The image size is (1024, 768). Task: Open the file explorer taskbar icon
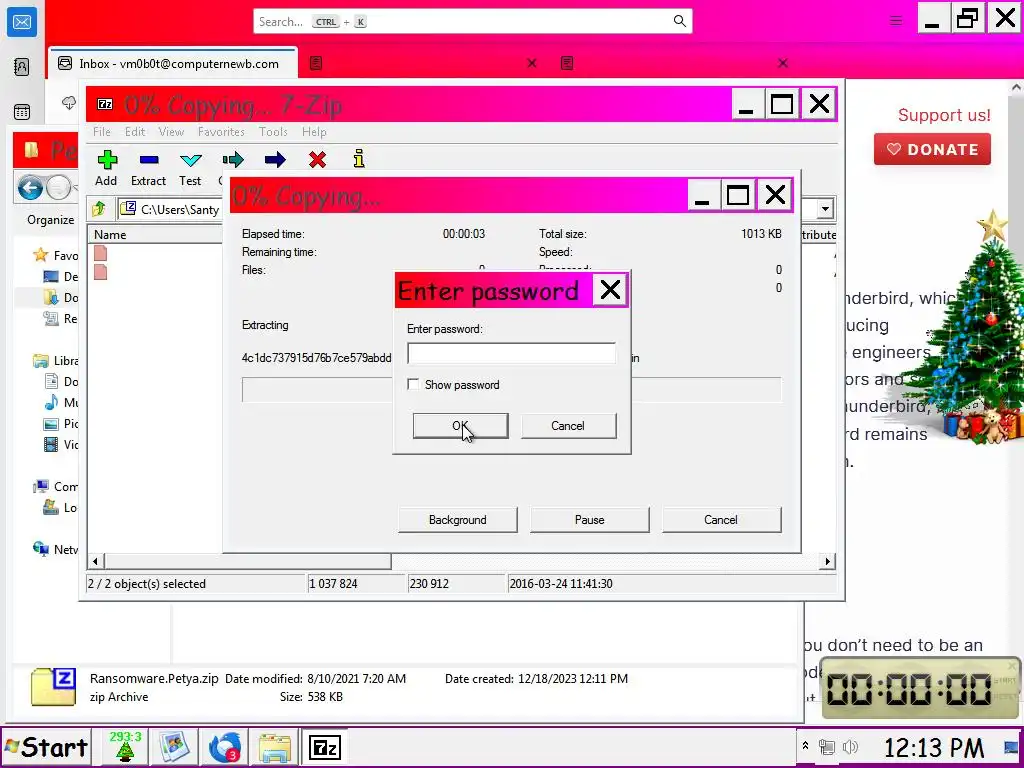pyautogui.click(x=275, y=747)
